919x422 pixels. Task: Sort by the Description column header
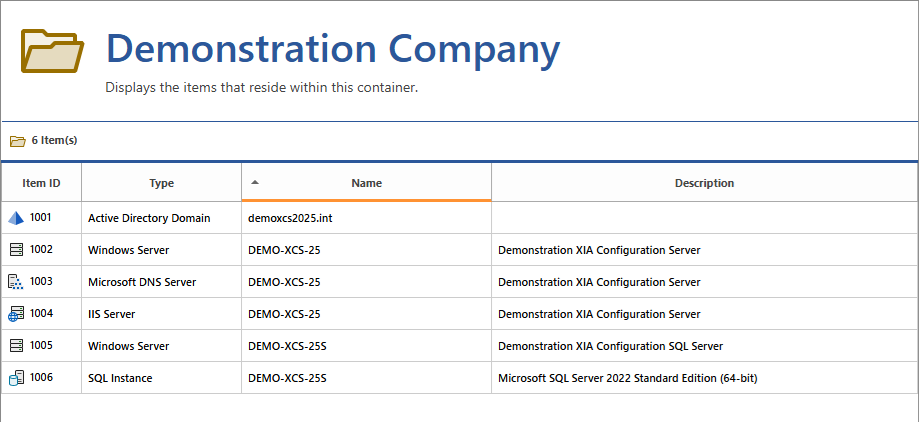tap(704, 184)
